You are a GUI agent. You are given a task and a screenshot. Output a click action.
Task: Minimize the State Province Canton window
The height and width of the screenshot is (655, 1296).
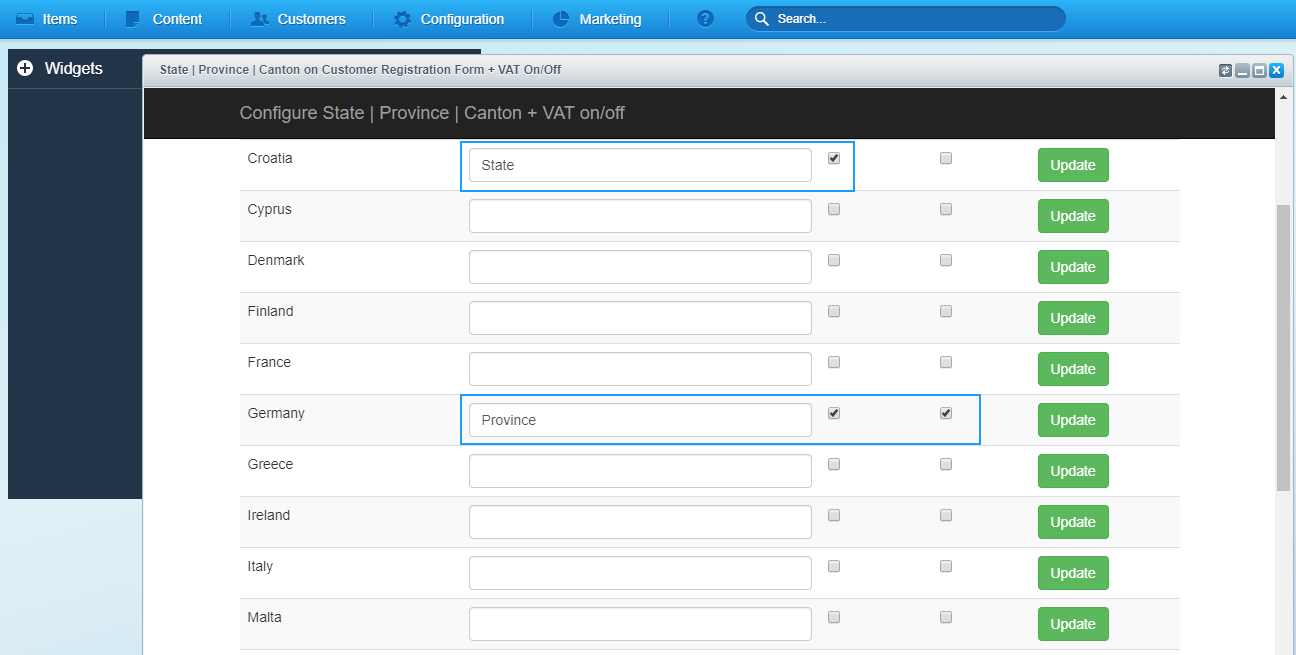[x=1242, y=70]
